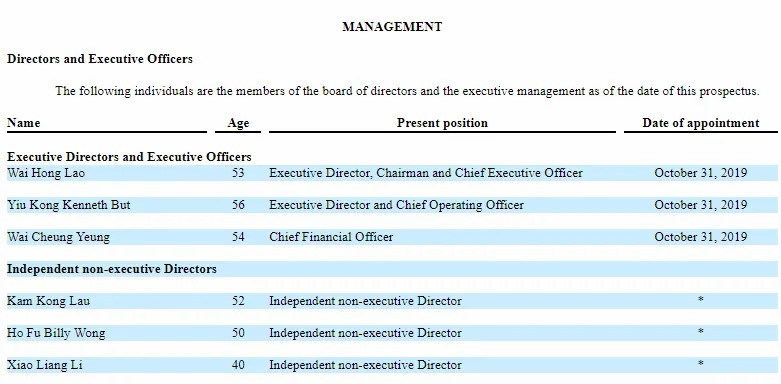Select the name Yiu Kong Kenneth But
This screenshot has height=384, width=781.
click(69, 205)
